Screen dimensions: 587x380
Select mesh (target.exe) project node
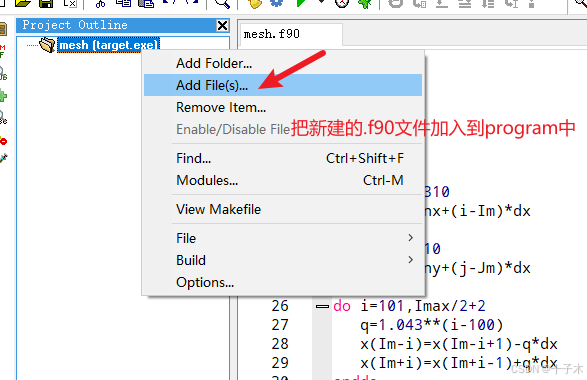tap(109, 45)
